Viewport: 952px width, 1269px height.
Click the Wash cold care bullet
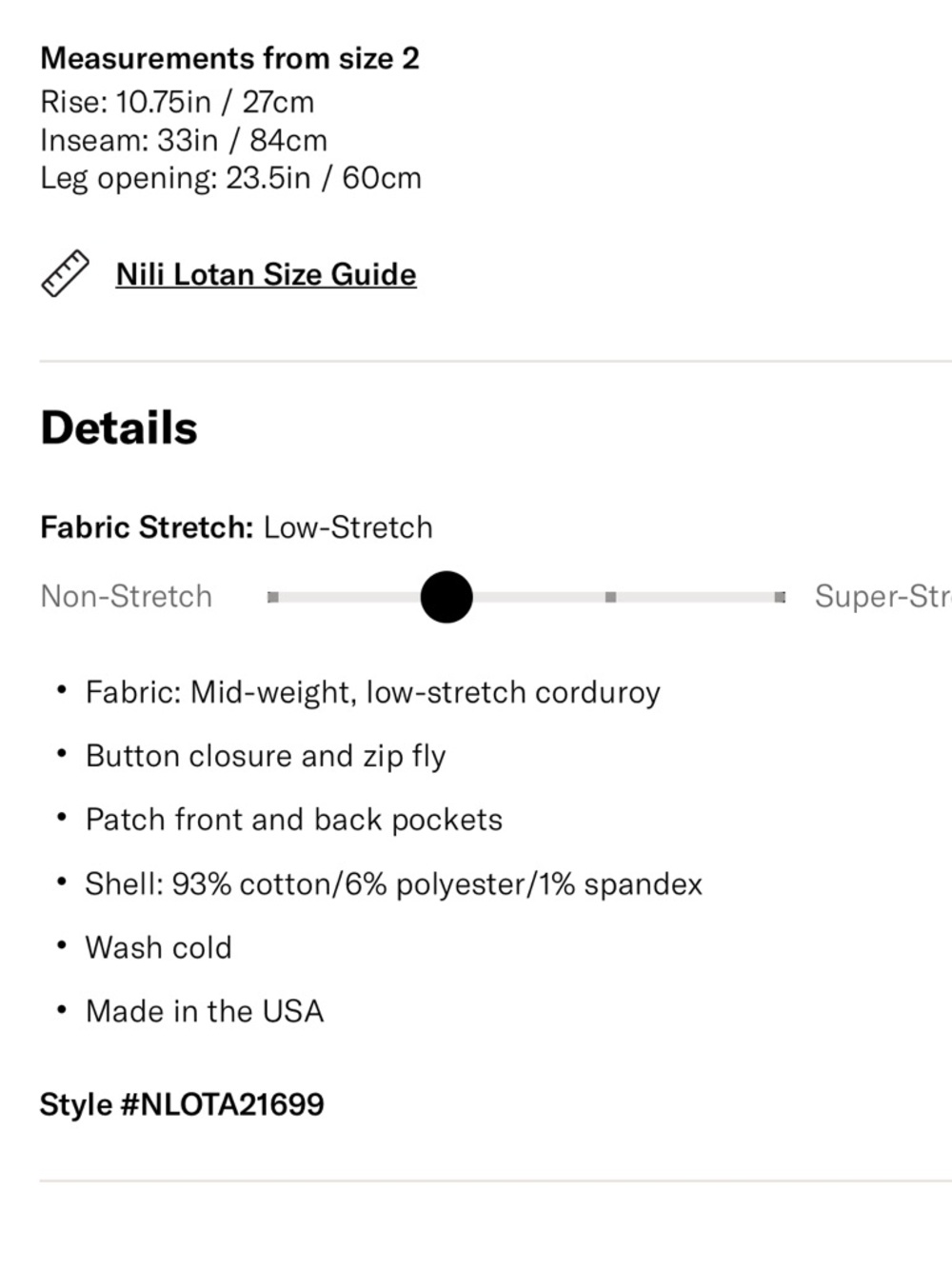click(x=158, y=947)
